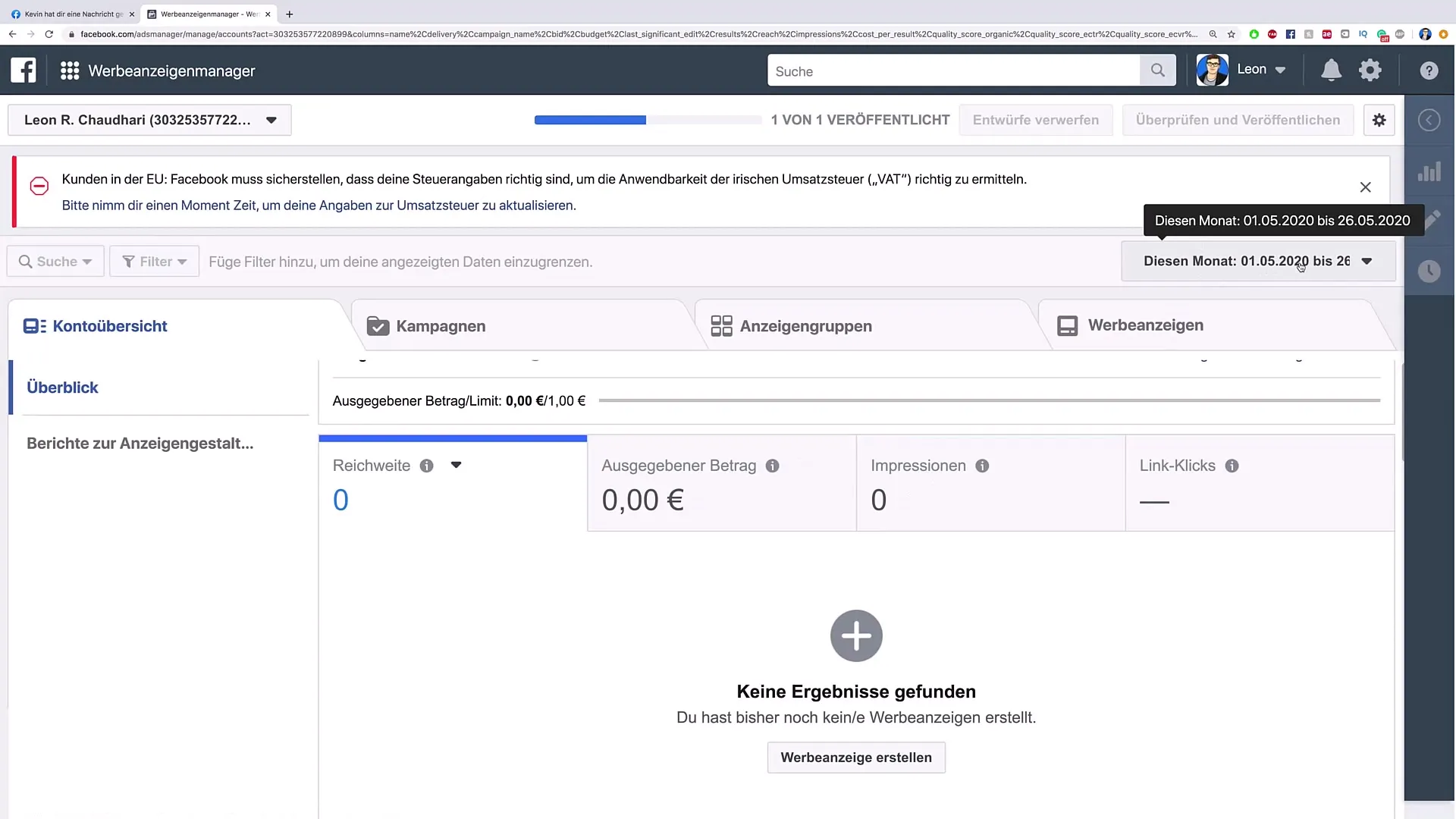
Task: Click the plus circle icon
Action: point(856,635)
